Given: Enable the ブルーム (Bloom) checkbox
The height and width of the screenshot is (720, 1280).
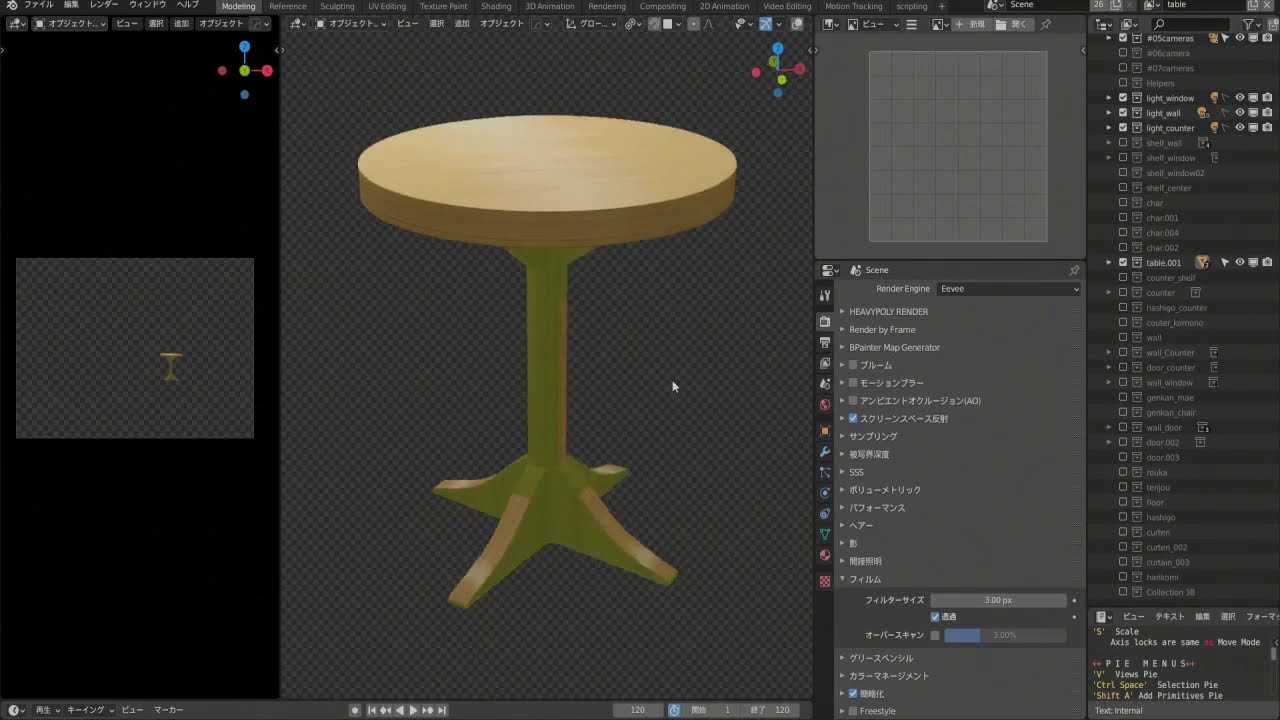Looking at the screenshot, I should coord(853,365).
